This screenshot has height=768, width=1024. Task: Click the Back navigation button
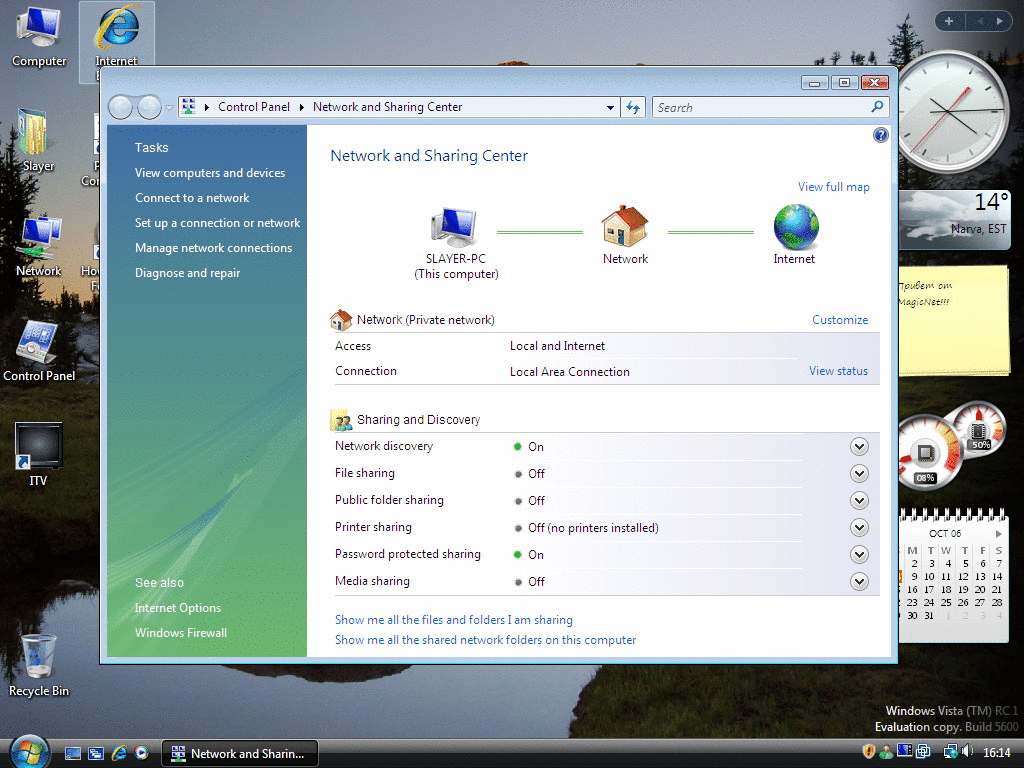pos(121,107)
